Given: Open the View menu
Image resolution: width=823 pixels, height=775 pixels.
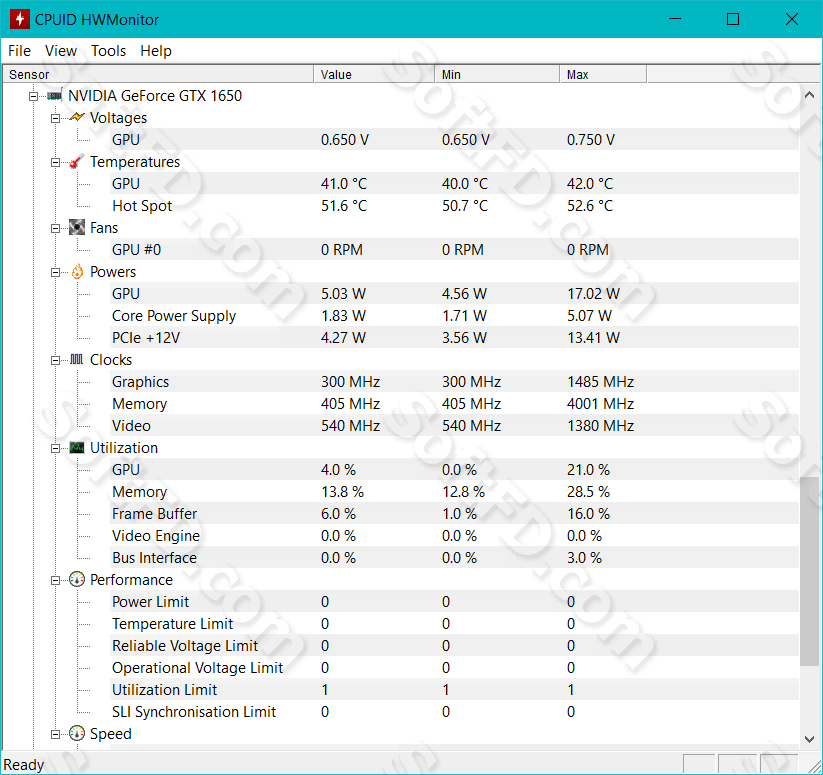Looking at the screenshot, I should pos(61,51).
